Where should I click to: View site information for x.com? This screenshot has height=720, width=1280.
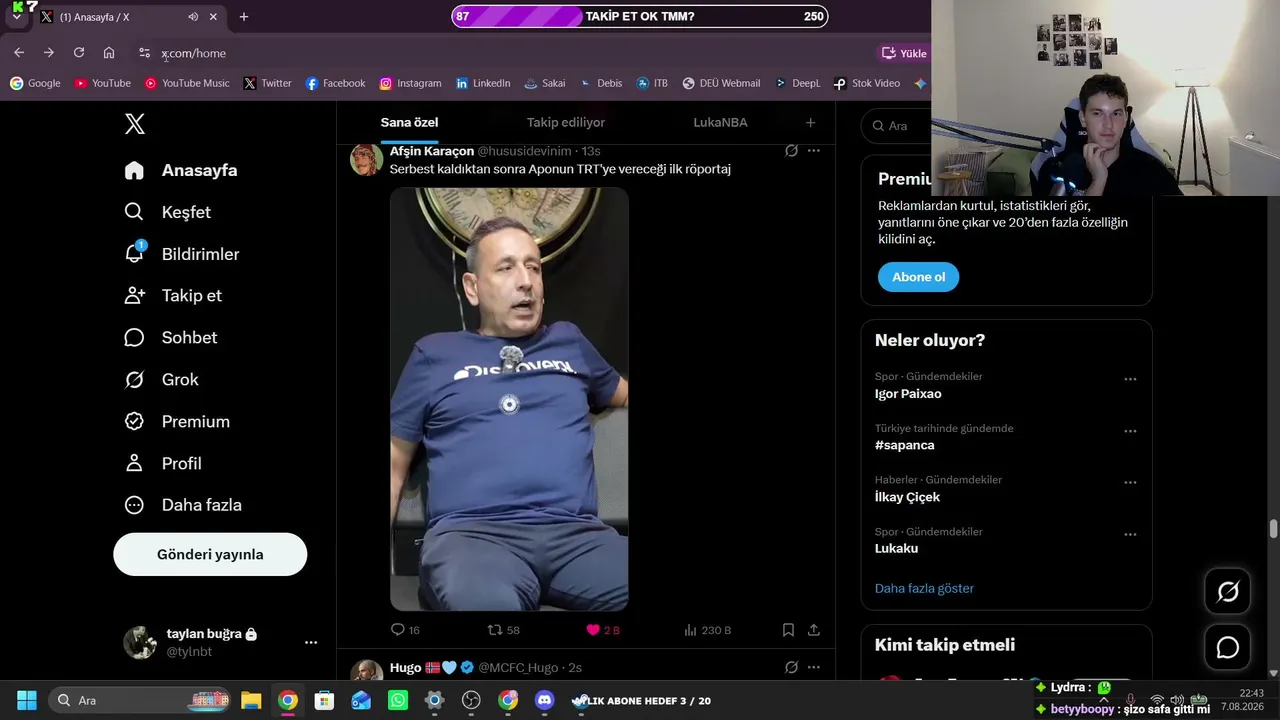click(144, 53)
